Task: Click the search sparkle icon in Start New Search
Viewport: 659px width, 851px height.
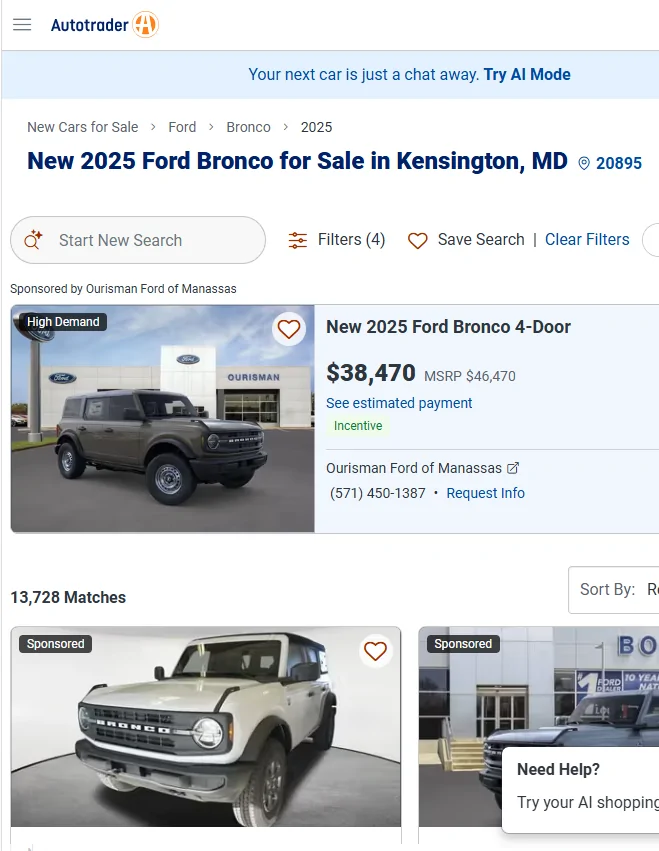Action: [32, 240]
